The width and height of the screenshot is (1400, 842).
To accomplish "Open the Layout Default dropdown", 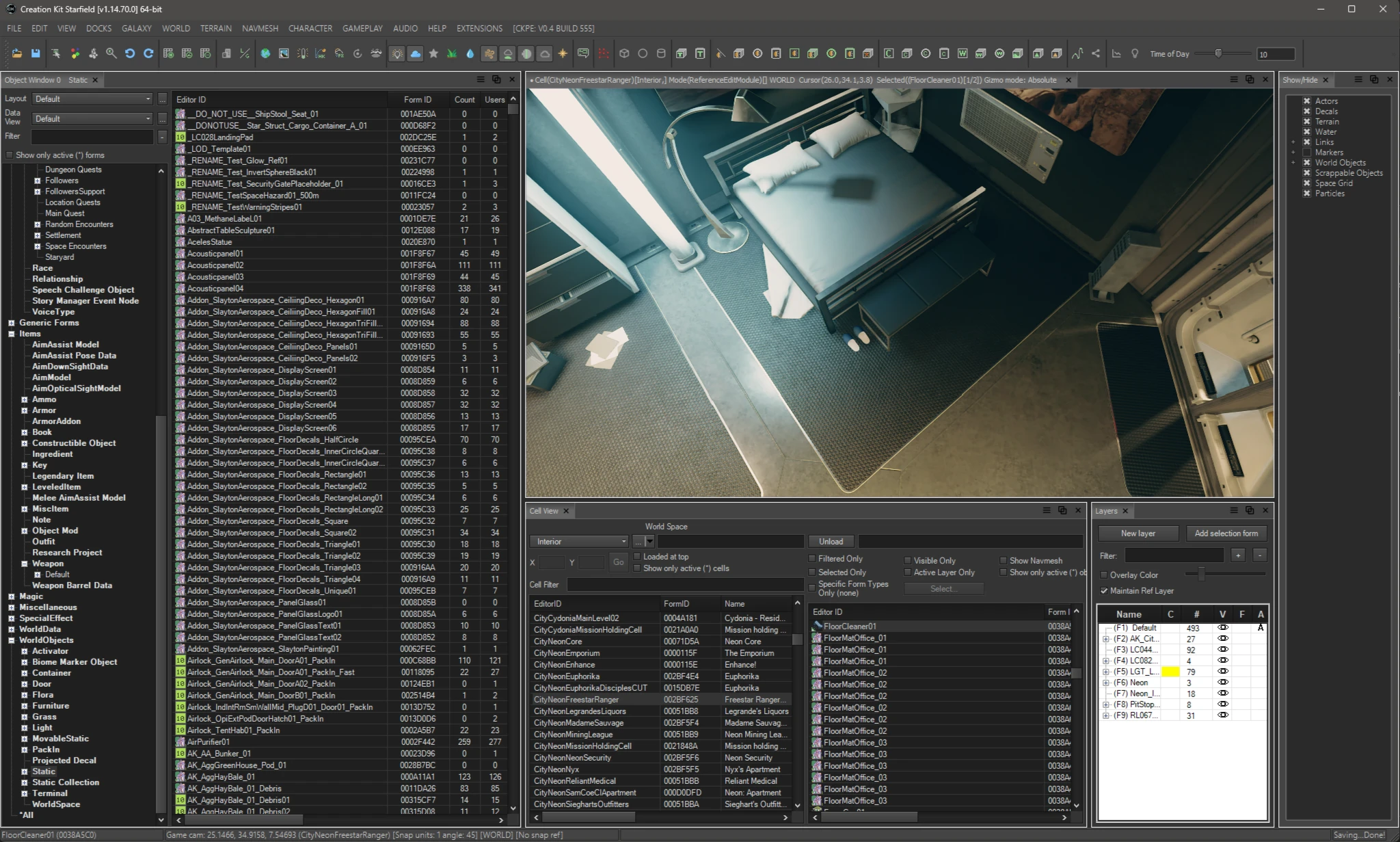I will 93,99.
